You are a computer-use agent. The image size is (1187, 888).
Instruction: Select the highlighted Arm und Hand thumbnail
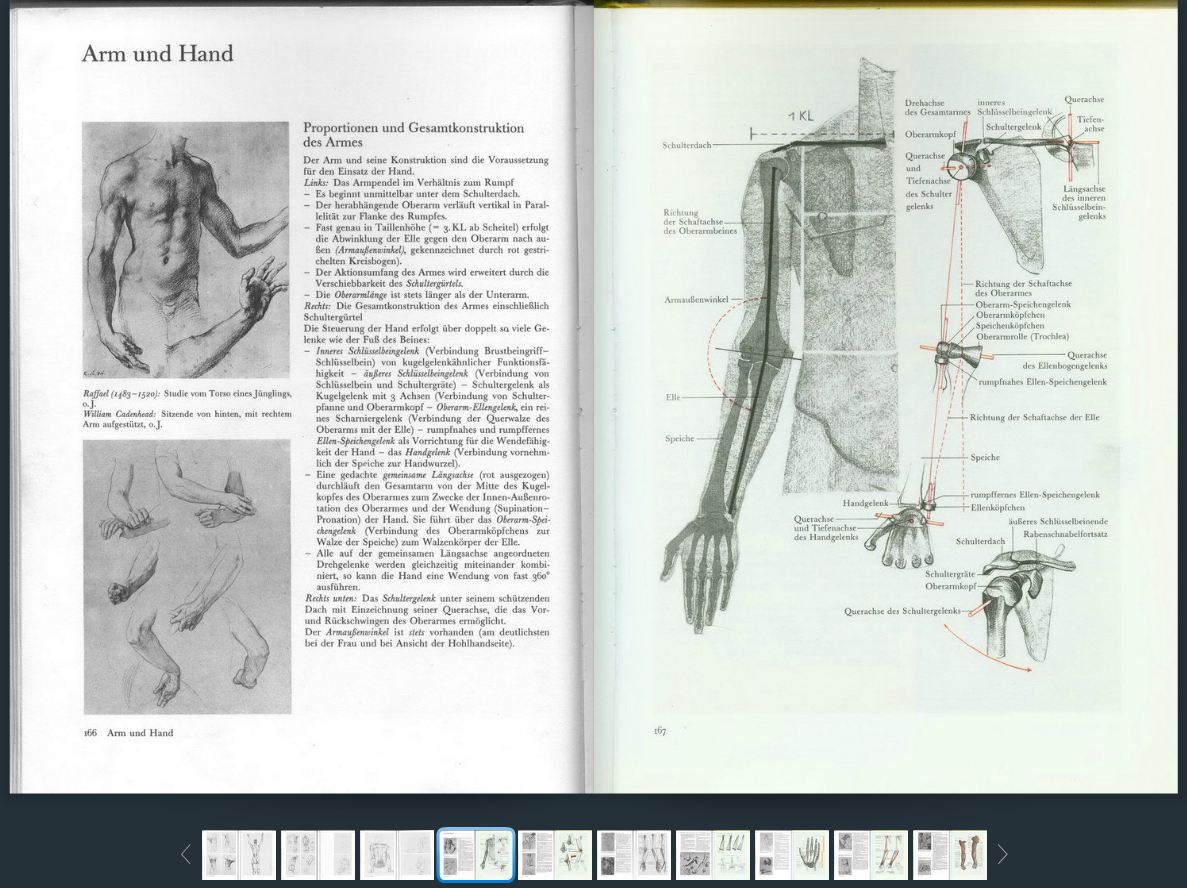point(476,855)
